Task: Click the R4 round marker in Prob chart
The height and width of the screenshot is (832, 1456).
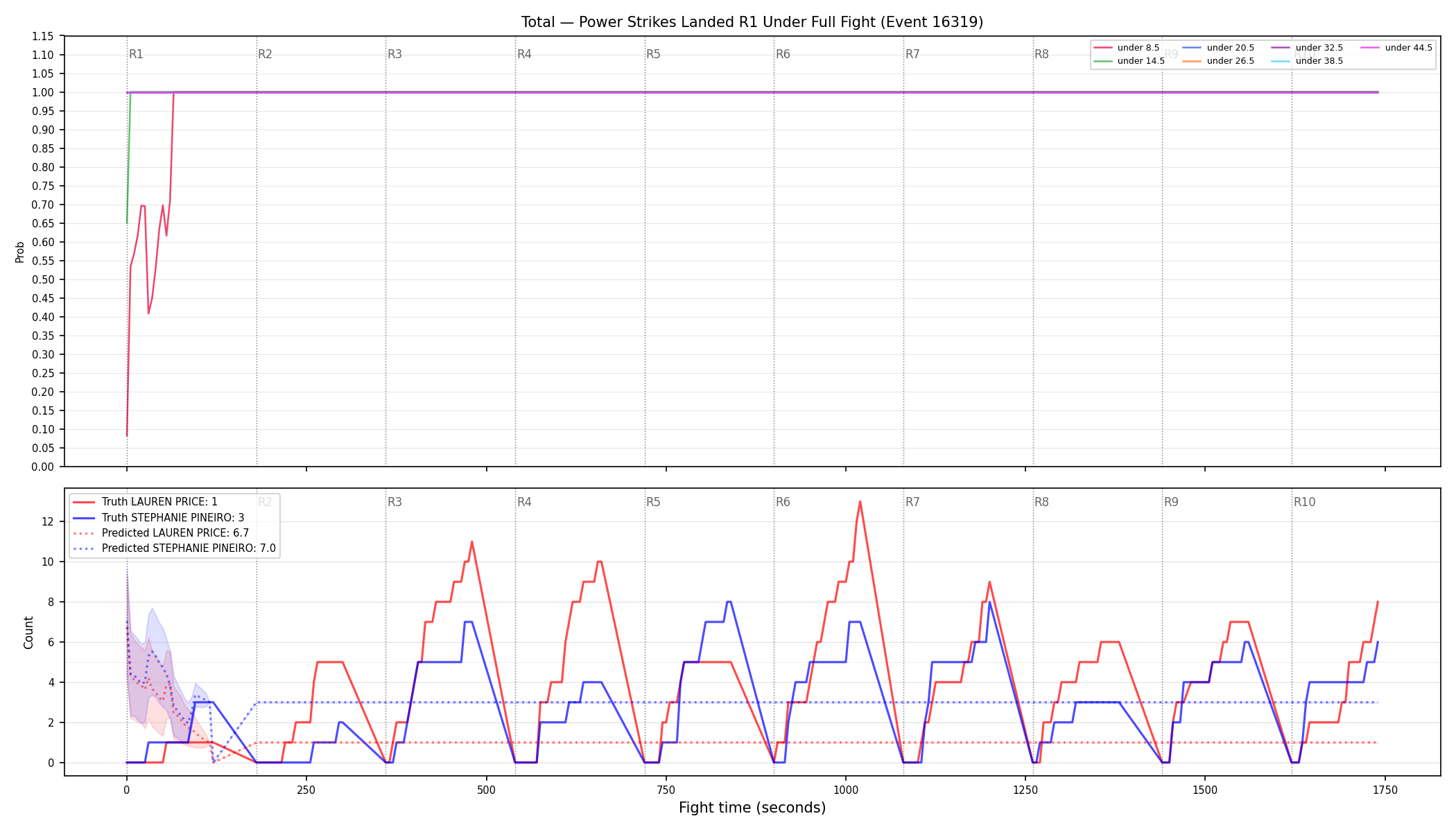Action: [x=524, y=54]
